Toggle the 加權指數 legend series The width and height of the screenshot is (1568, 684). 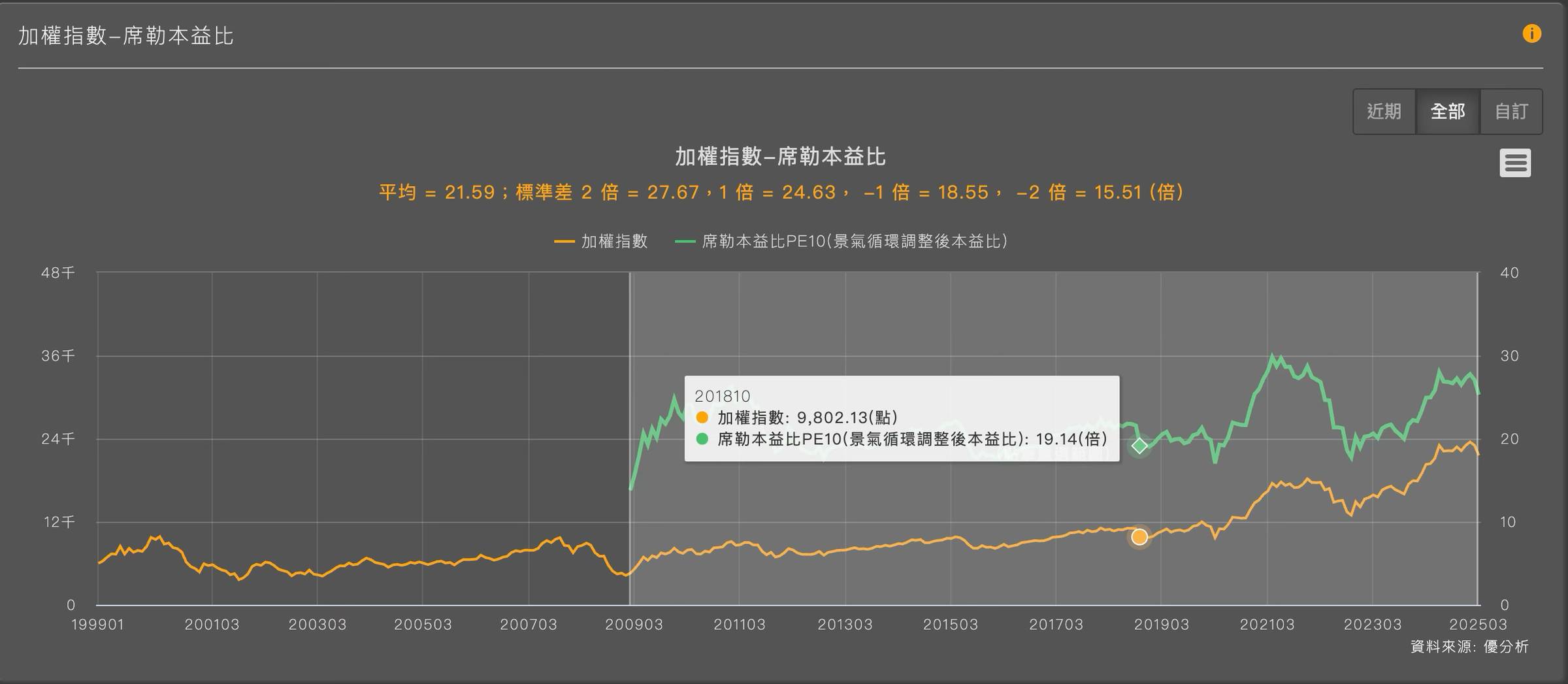(x=601, y=242)
